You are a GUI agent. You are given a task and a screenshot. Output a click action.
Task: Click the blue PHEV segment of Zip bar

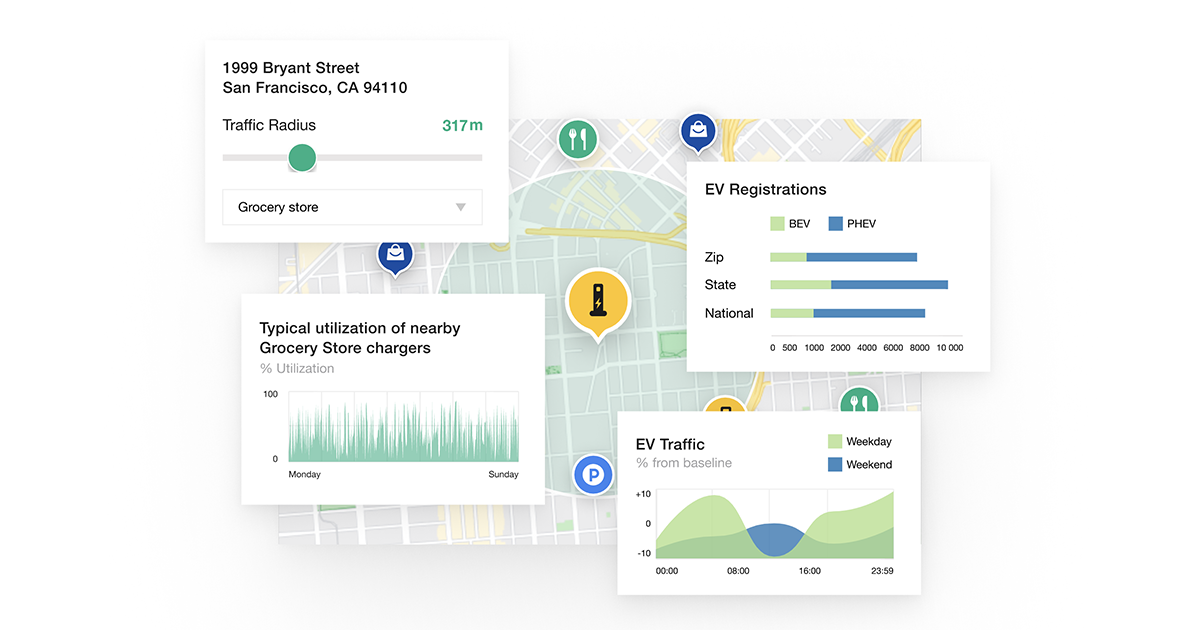pos(861,257)
